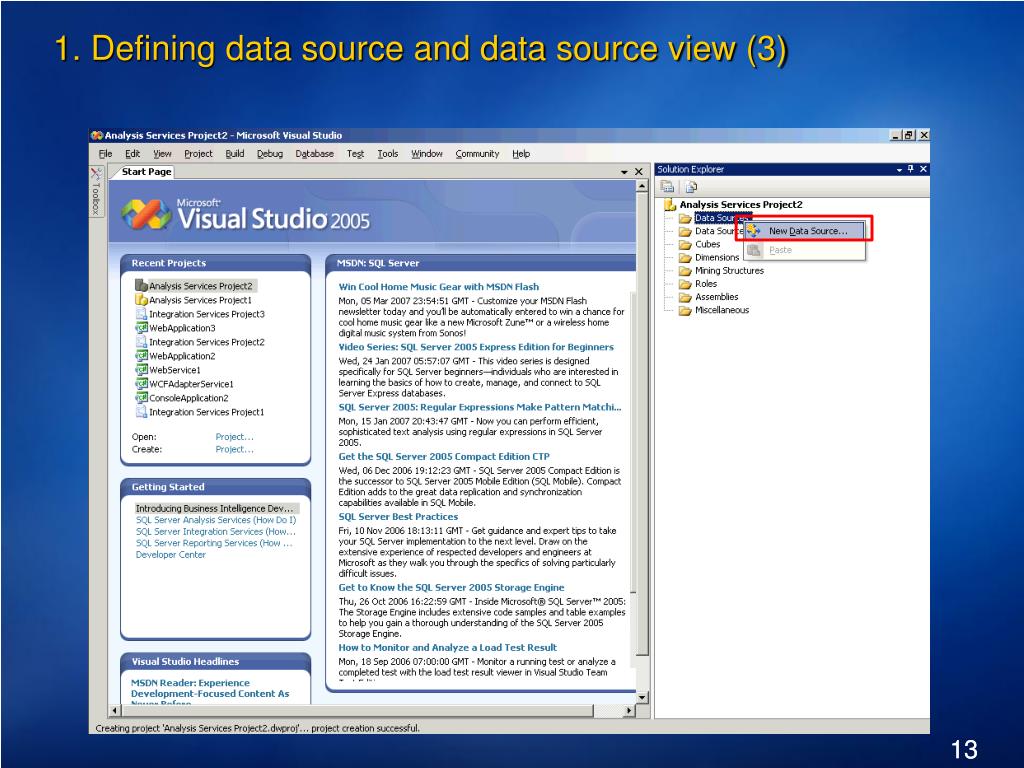Click the Start Page vertical scrollbar down arrow
1024x768 pixels.
click(x=641, y=698)
